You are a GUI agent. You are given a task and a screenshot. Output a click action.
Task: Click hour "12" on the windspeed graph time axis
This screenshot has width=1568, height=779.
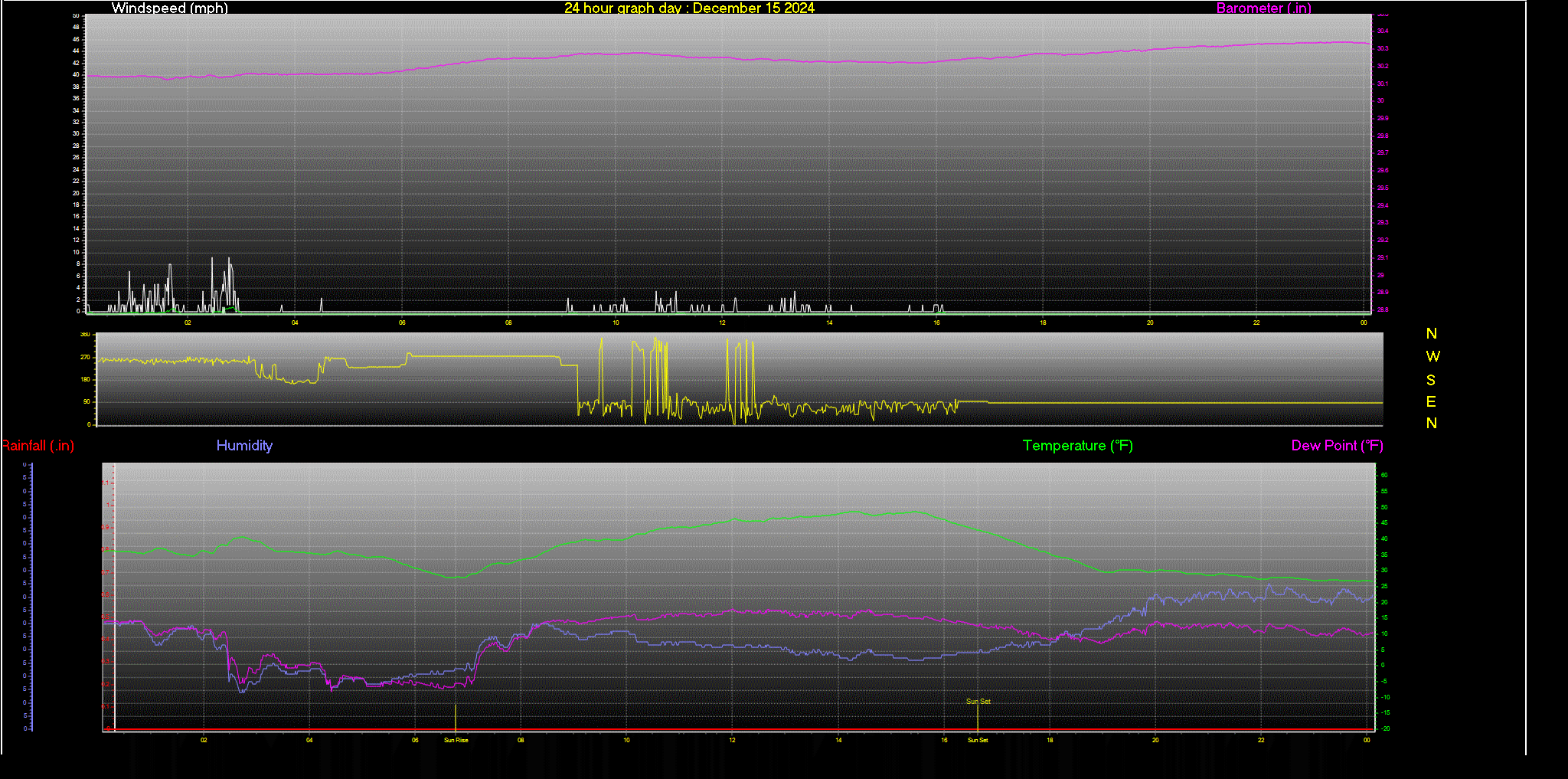tap(722, 322)
